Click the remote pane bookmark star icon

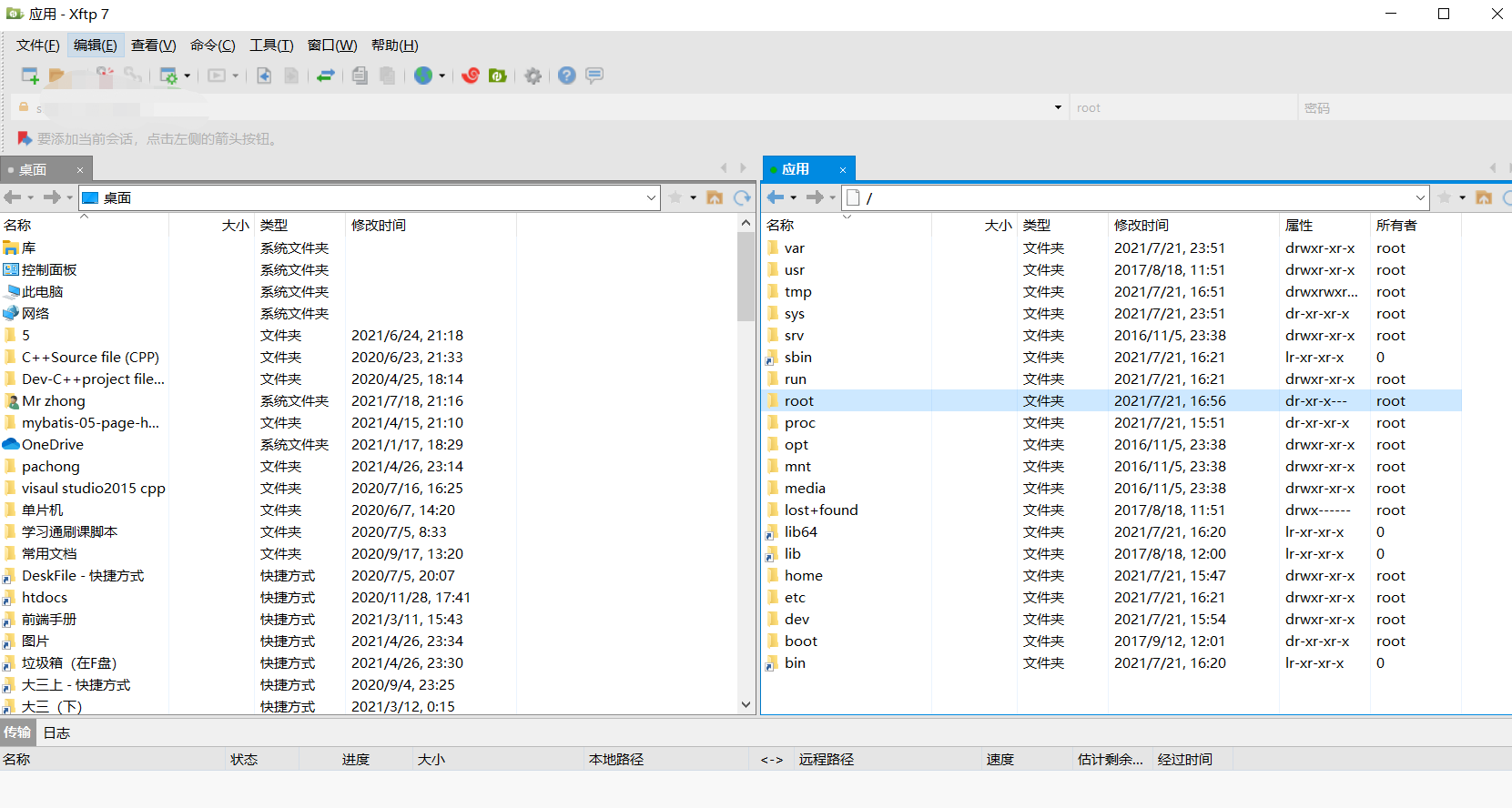click(x=1445, y=197)
